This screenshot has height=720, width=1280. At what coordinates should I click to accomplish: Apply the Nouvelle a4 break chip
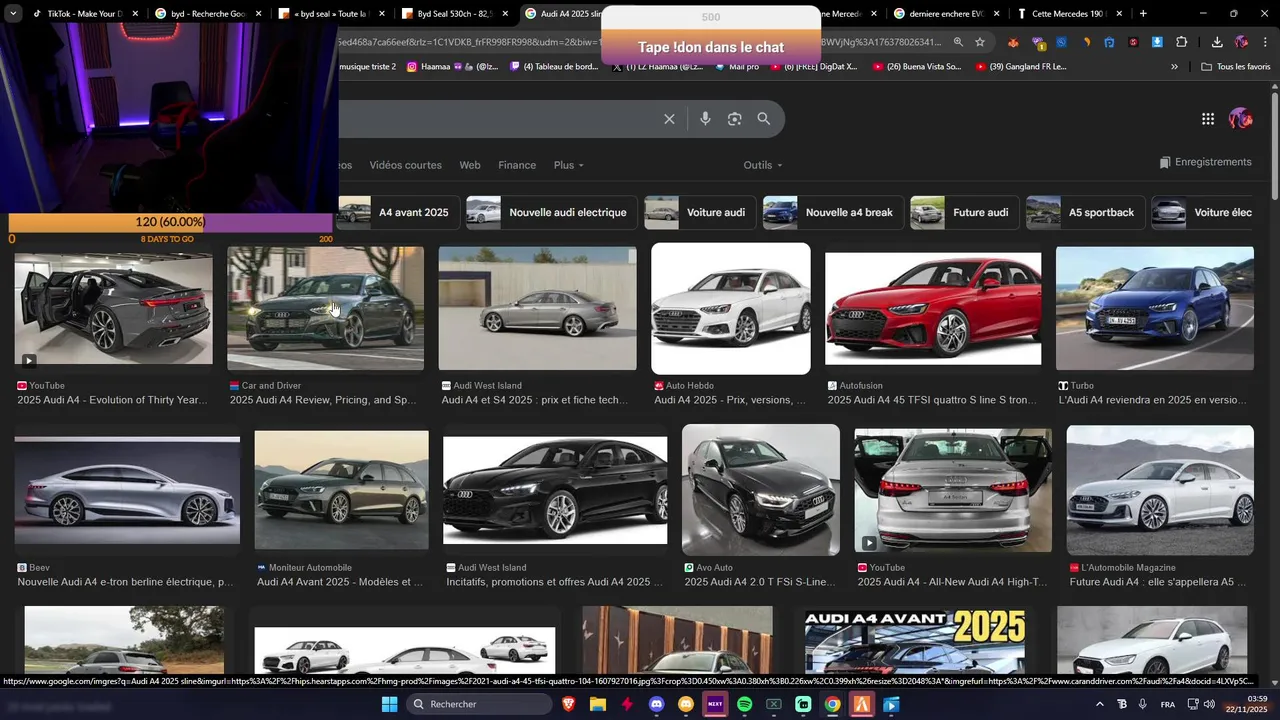[x=833, y=212]
